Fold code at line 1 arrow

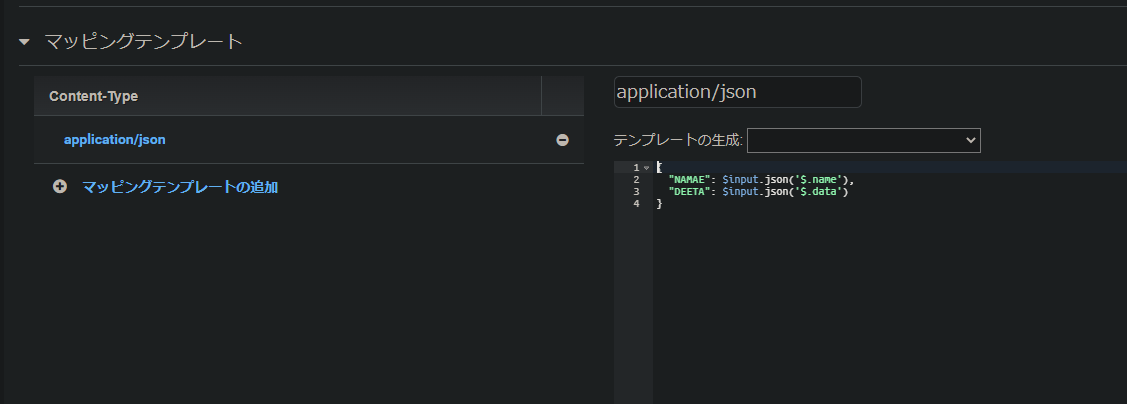[647, 168]
